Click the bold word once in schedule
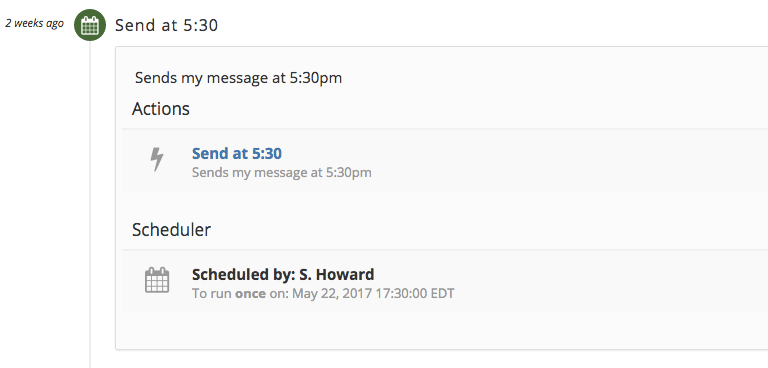The width and height of the screenshot is (768, 368). 251,294
